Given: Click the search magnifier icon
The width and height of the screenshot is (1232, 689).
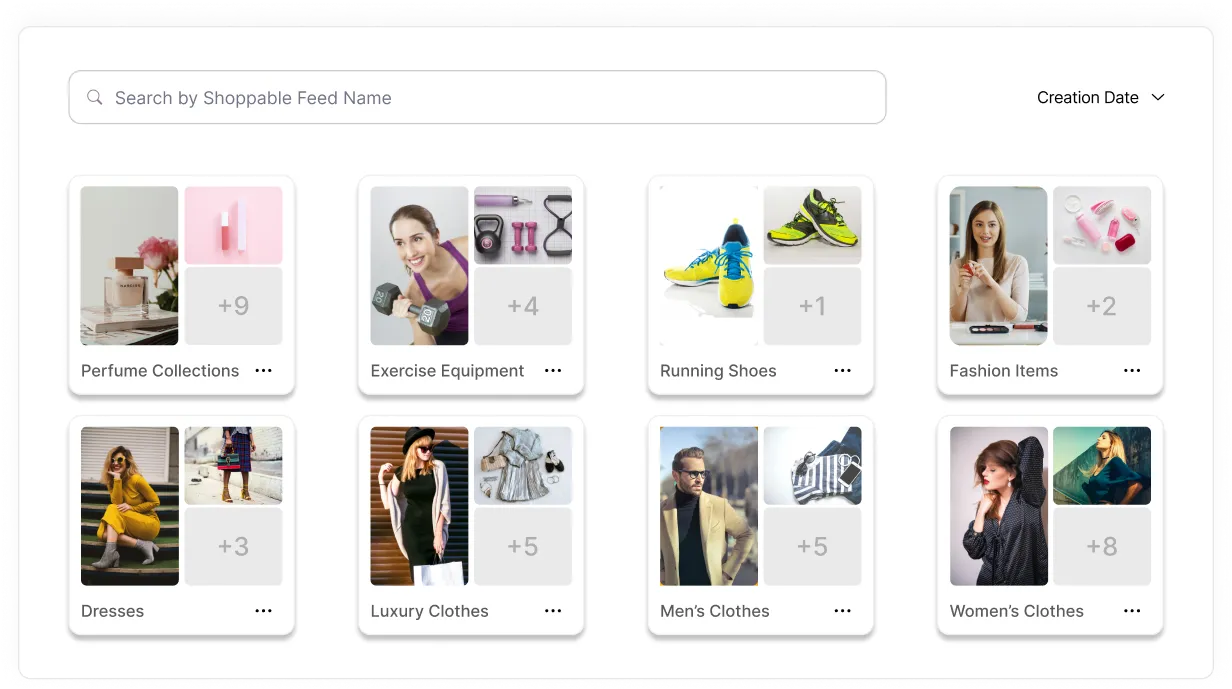Looking at the screenshot, I should pos(94,97).
